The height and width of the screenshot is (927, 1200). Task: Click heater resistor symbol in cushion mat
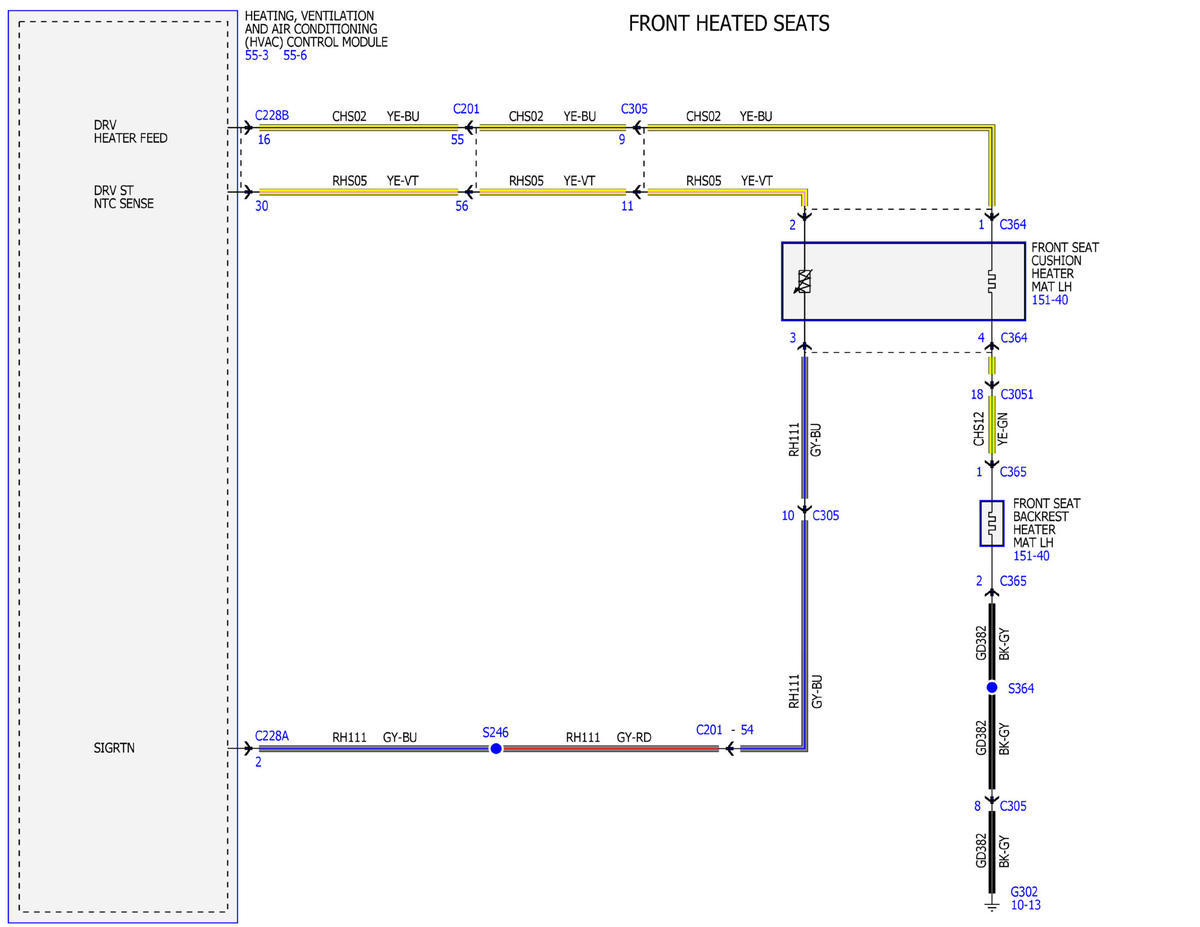click(992, 282)
